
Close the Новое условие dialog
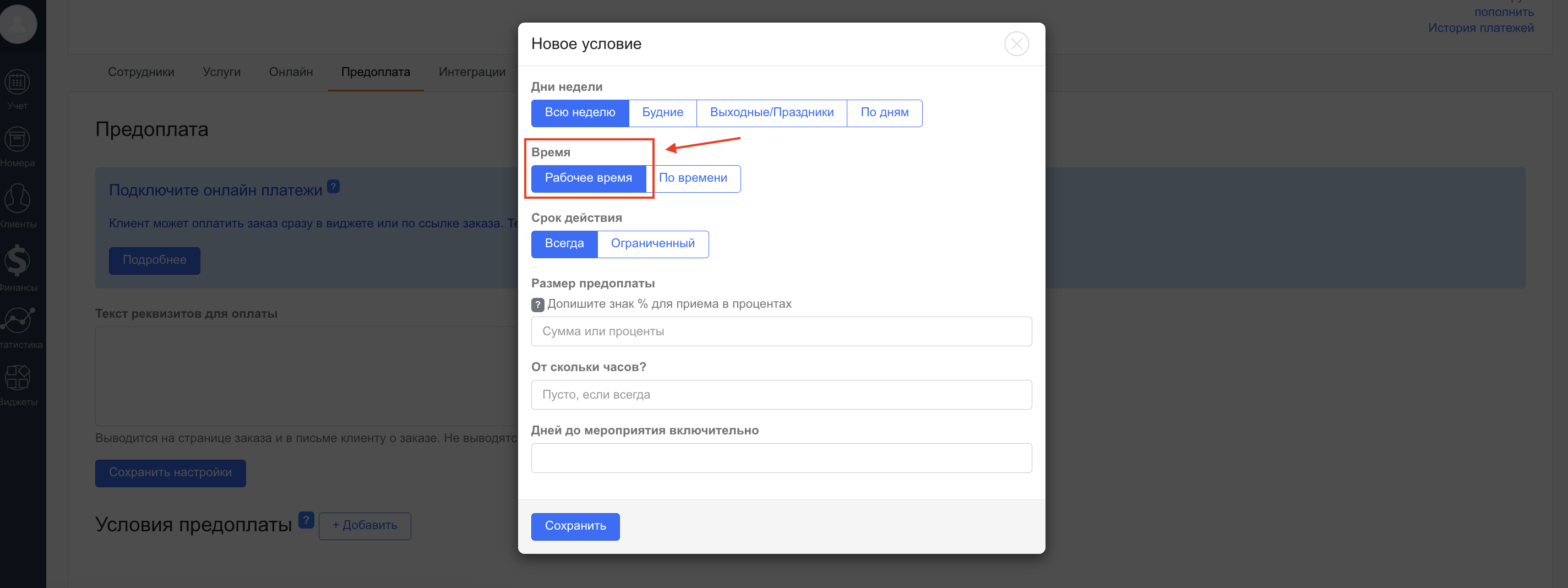point(1016,44)
